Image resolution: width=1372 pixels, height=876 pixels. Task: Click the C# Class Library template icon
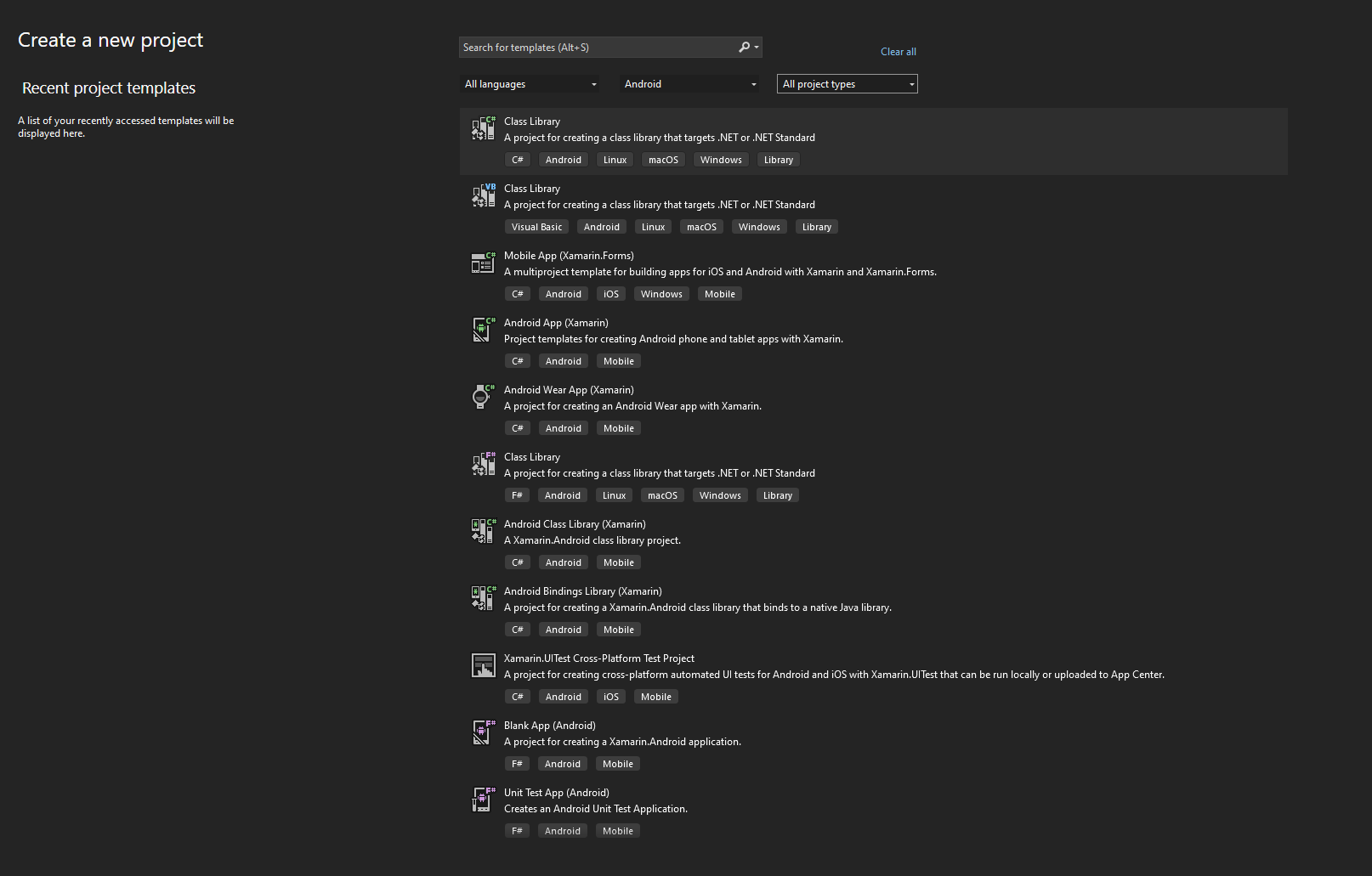[x=484, y=128]
